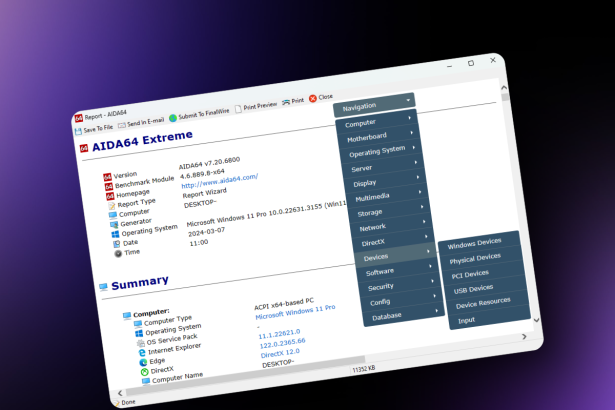Click the Send In E-mail envelope icon
The width and height of the screenshot is (615, 410).
tap(122, 125)
